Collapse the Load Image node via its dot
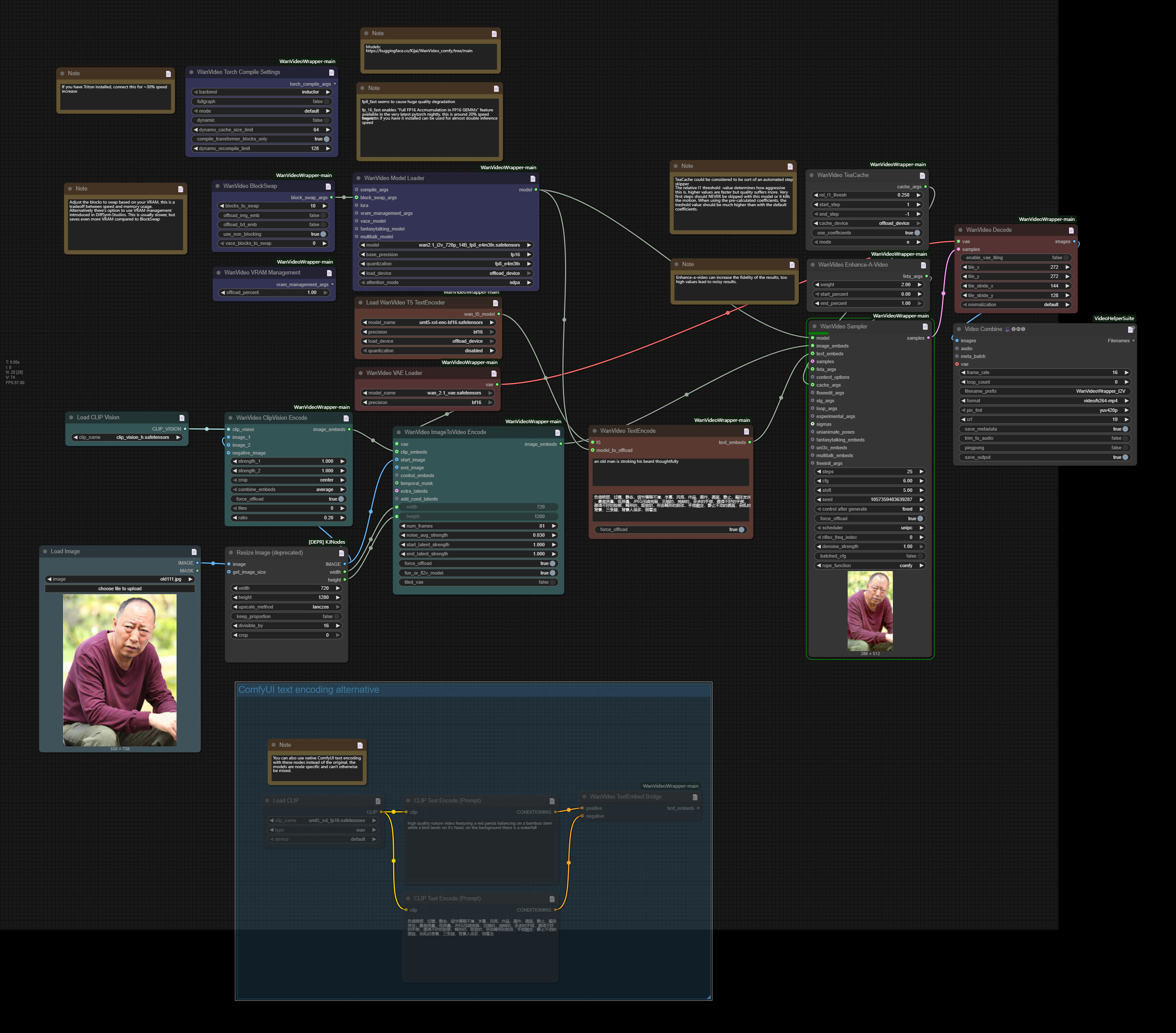Viewport: 1176px width, 1033px height. pos(45,552)
